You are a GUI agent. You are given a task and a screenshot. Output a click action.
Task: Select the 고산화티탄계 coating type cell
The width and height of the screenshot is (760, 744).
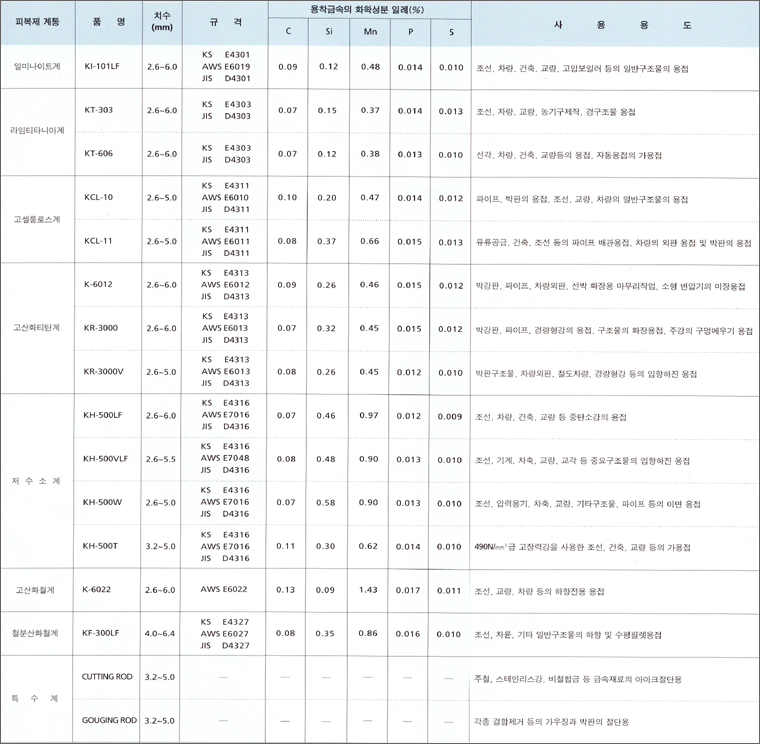tap(36, 328)
